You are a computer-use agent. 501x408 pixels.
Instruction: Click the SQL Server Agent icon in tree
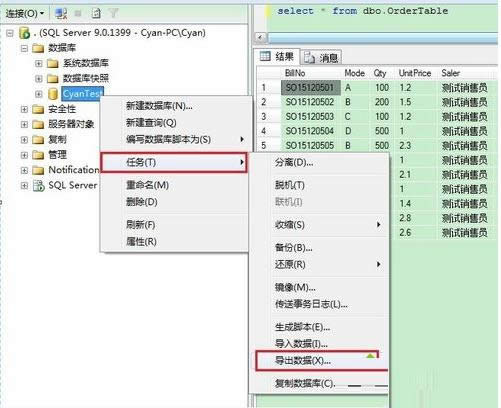click(x=39, y=185)
